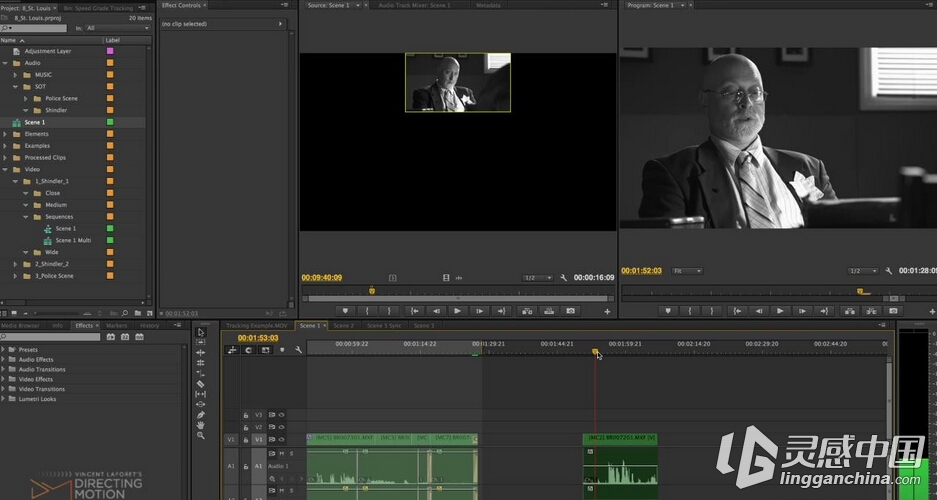The image size is (937, 500).
Task: Select the Slip tool
Action: 201,394
